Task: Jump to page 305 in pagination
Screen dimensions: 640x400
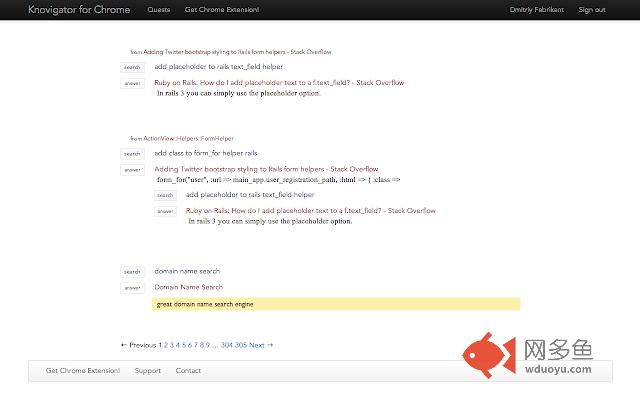Action: tap(241, 345)
